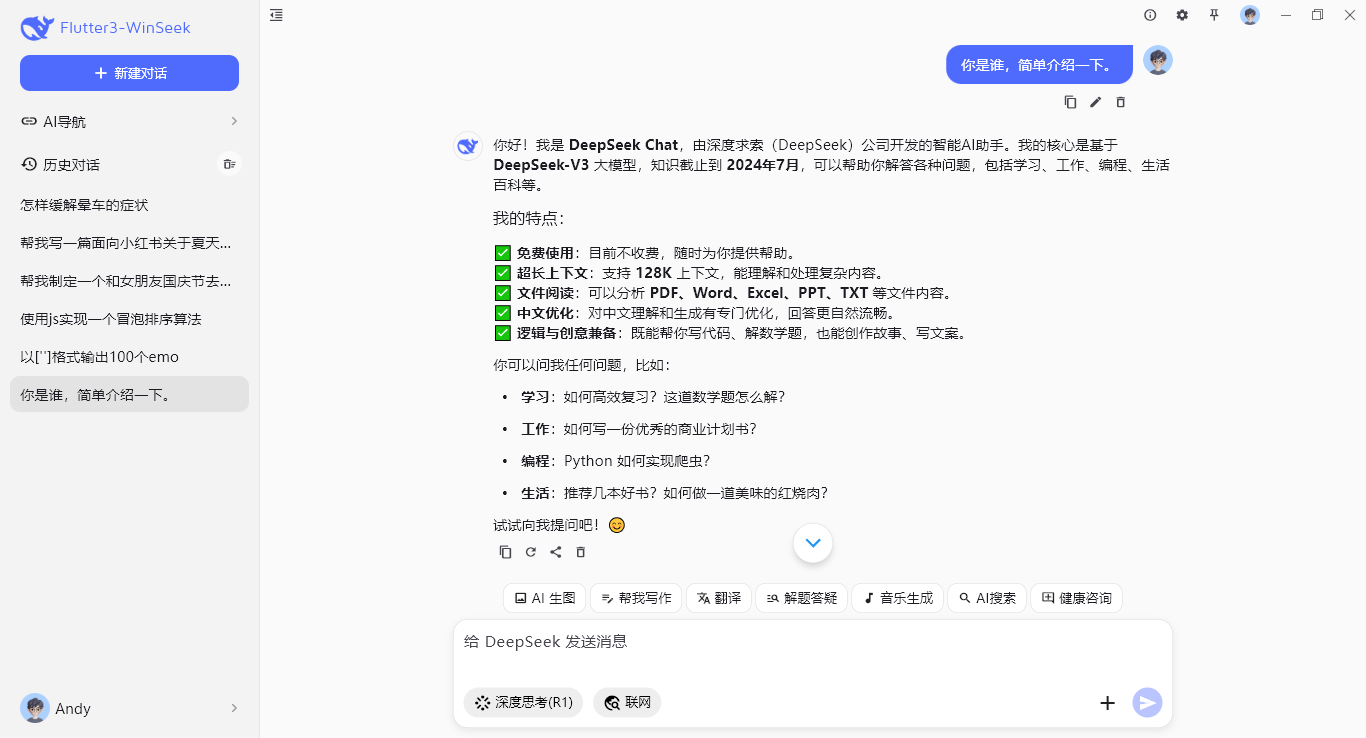Select the 解题答疑 quick action

801,598
